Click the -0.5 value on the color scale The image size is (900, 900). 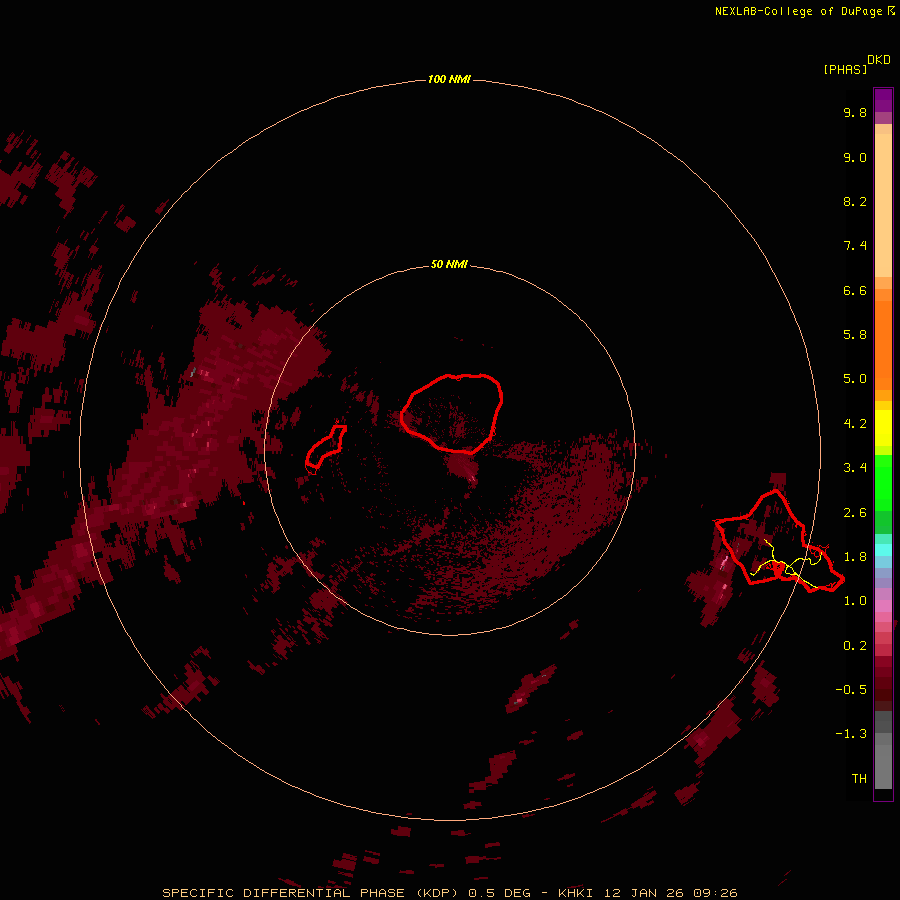point(851,690)
